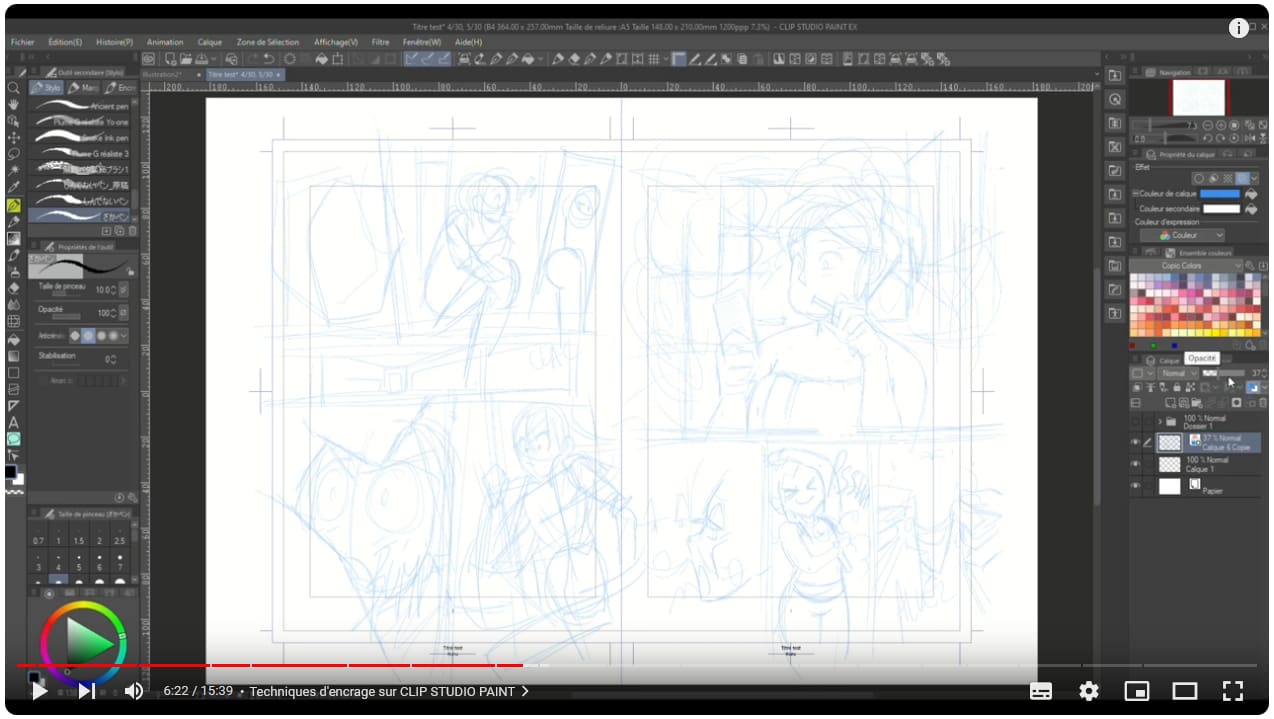Enter fullscreen video mode

pyautogui.click(x=1233, y=691)
